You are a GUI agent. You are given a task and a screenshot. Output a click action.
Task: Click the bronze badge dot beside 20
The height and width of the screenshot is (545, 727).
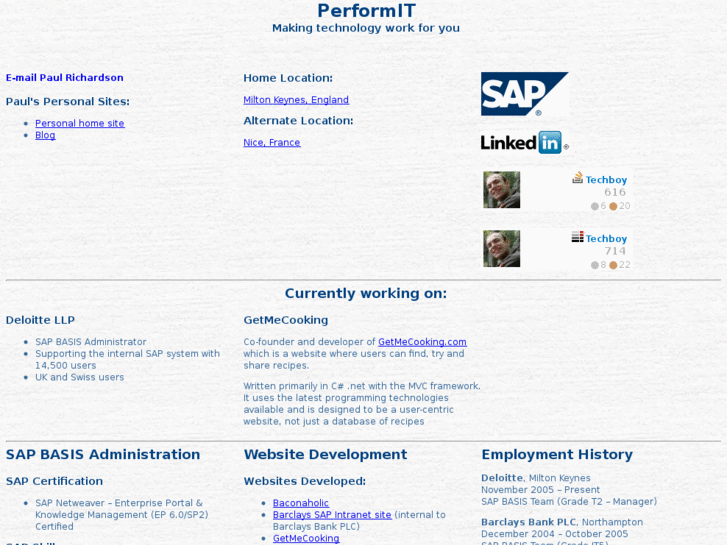click(613, 207)
